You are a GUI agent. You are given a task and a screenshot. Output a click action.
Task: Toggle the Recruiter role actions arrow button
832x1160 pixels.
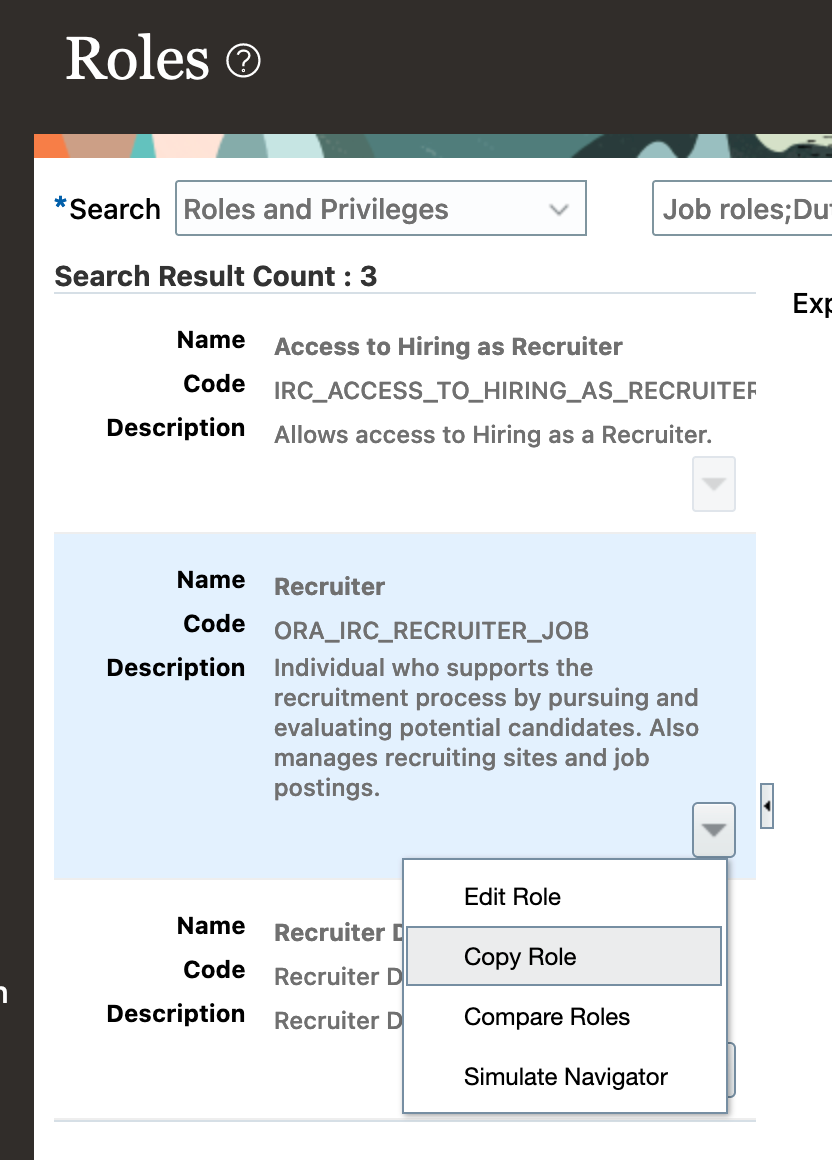714,830
